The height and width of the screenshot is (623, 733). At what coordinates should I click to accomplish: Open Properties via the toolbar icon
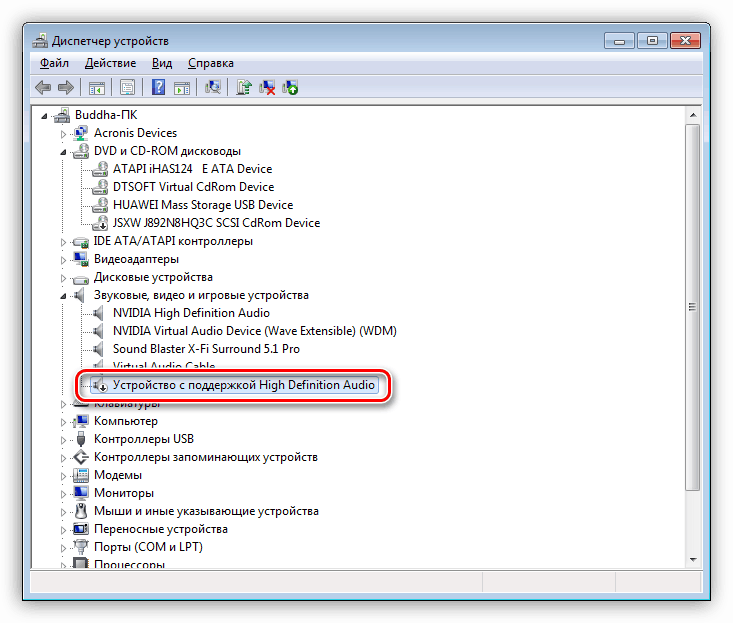(x=127, y=87)
